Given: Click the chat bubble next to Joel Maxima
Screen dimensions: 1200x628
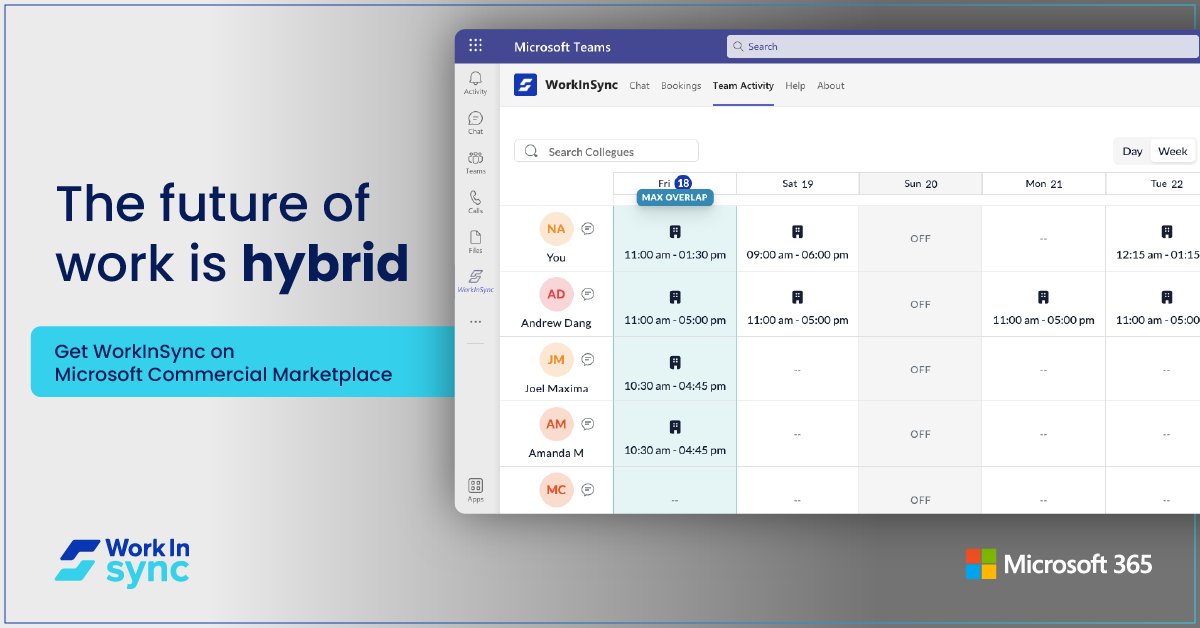Looking at the screenshot, I should 588,359.
